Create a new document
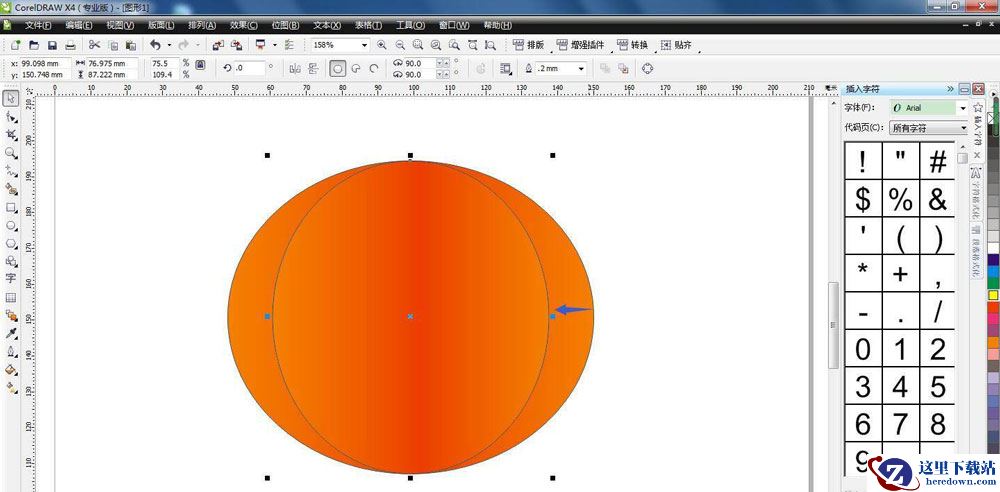1000x492 pixels. (x=16, y=45)
